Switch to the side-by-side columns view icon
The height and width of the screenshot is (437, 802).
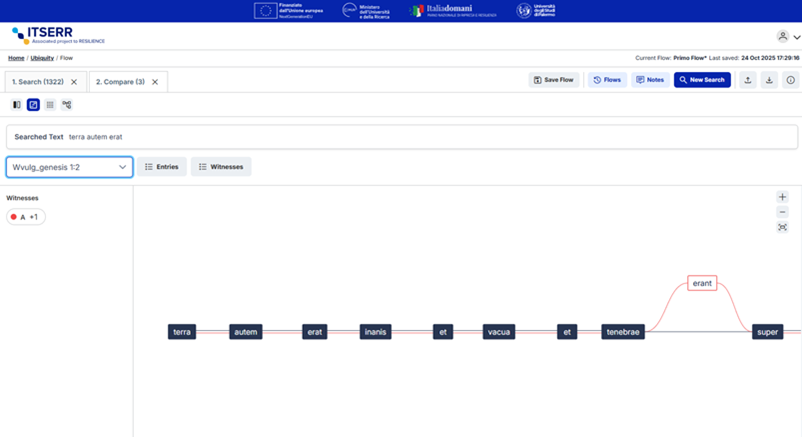click(17, 105)
